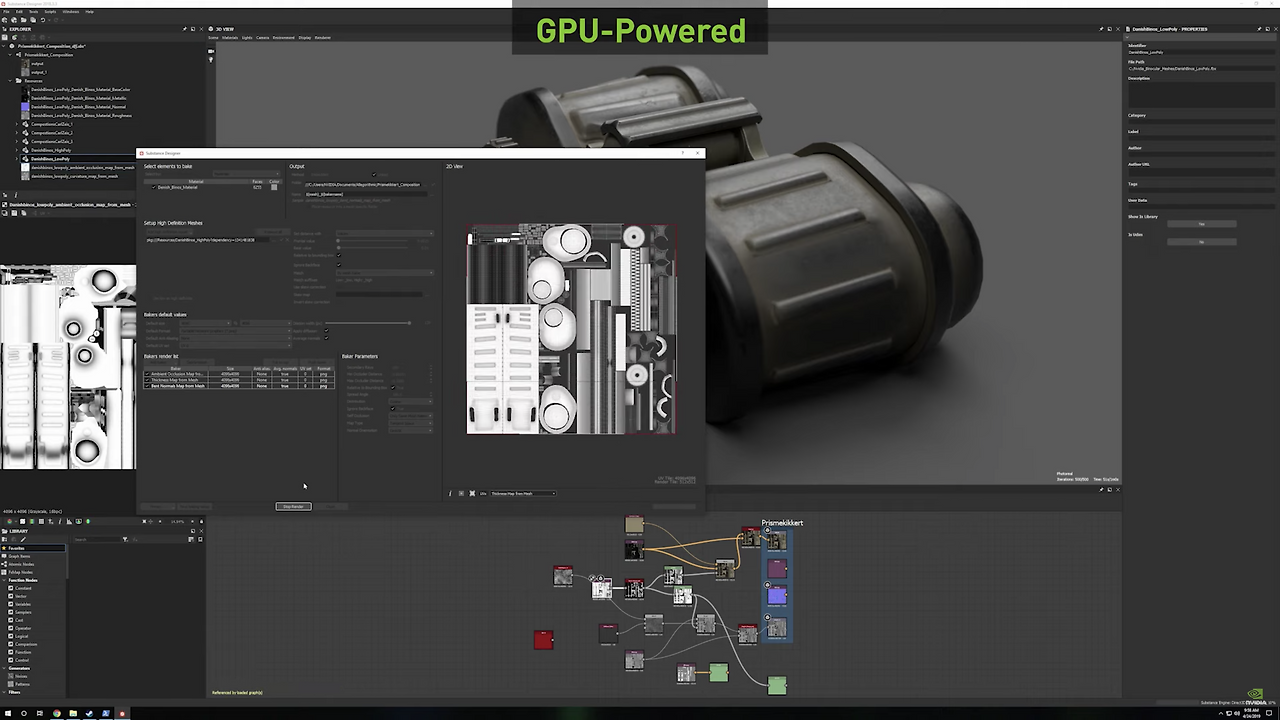Toggle Ambient Occlusion Map baker checkbox
The height and width of the screenshot is (720, 1280).
click(147, 374)
